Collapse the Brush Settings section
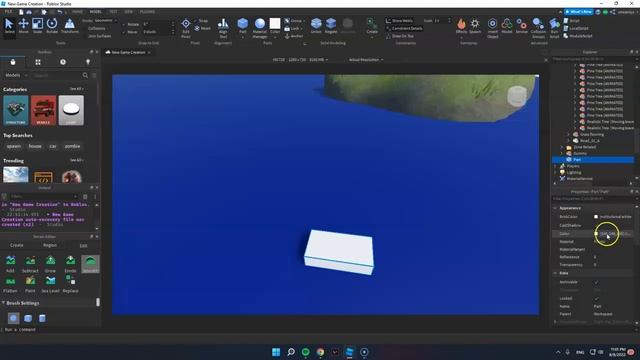The width and height of the screenshot is (640, 360). click(3, 303)
